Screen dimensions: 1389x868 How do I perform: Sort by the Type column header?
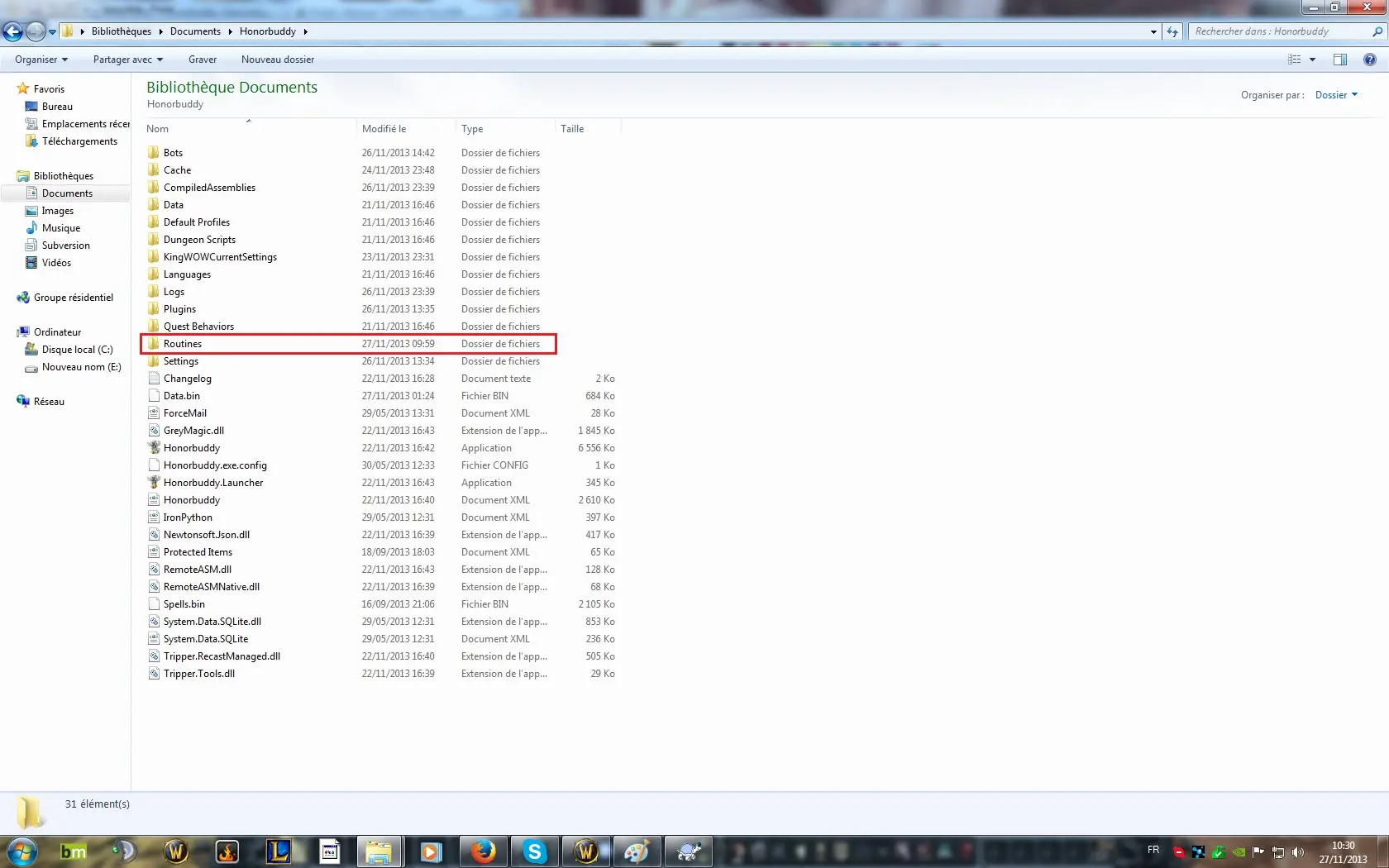(x=505, y=129)
